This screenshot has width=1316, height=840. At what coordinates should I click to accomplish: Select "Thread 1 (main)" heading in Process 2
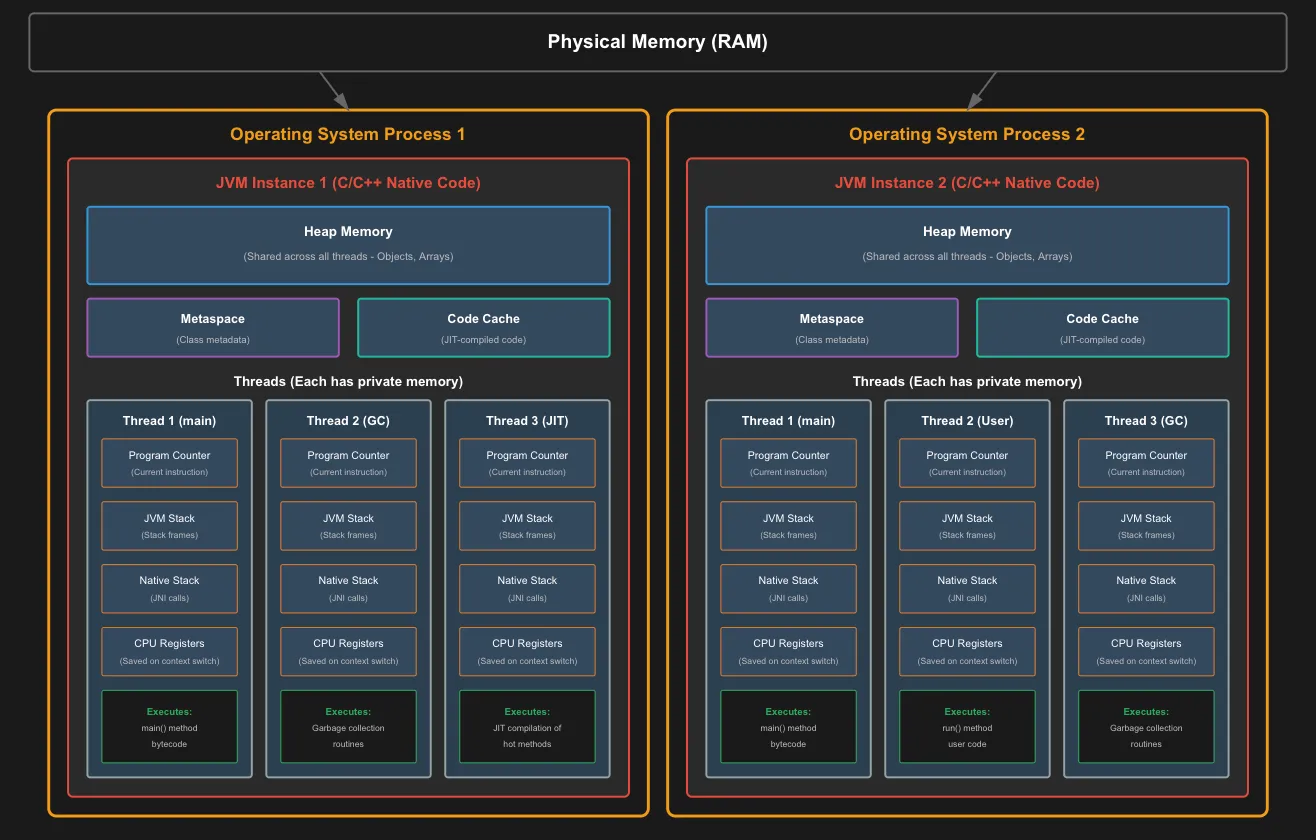tap(788, 420)
